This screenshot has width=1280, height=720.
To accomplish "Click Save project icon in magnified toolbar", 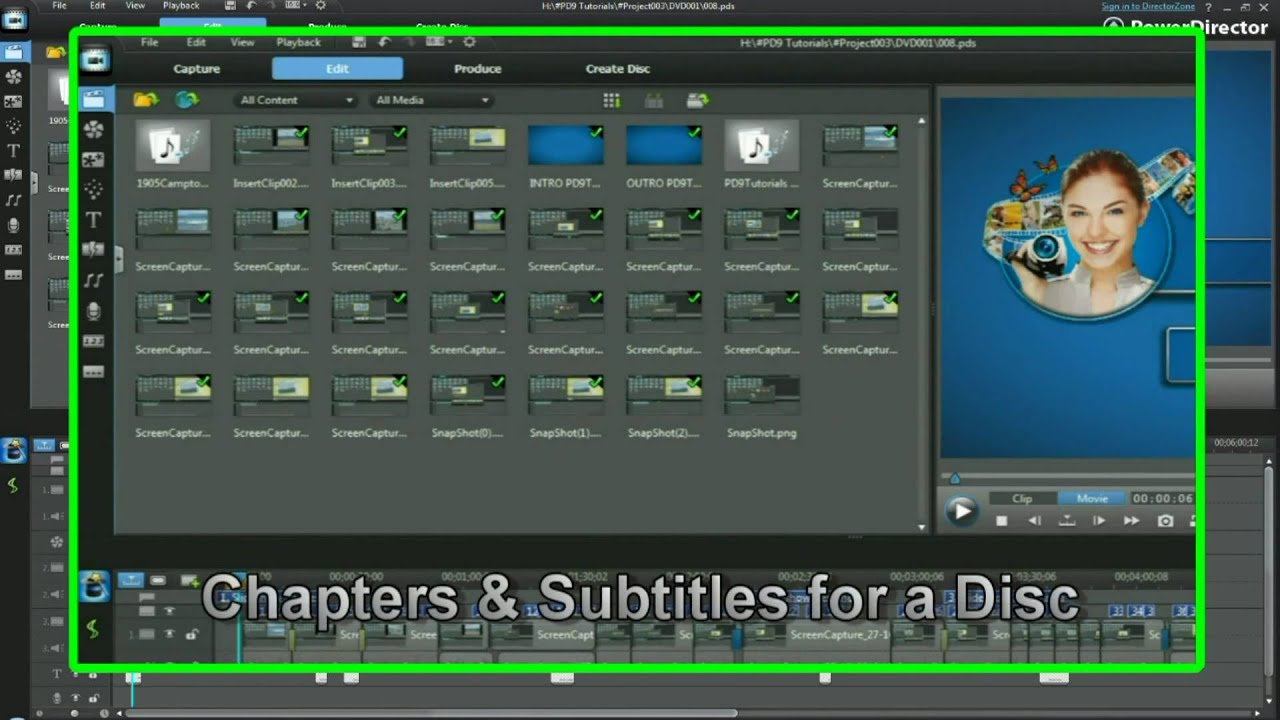I will pyautogui.click(x=359, y=42).
